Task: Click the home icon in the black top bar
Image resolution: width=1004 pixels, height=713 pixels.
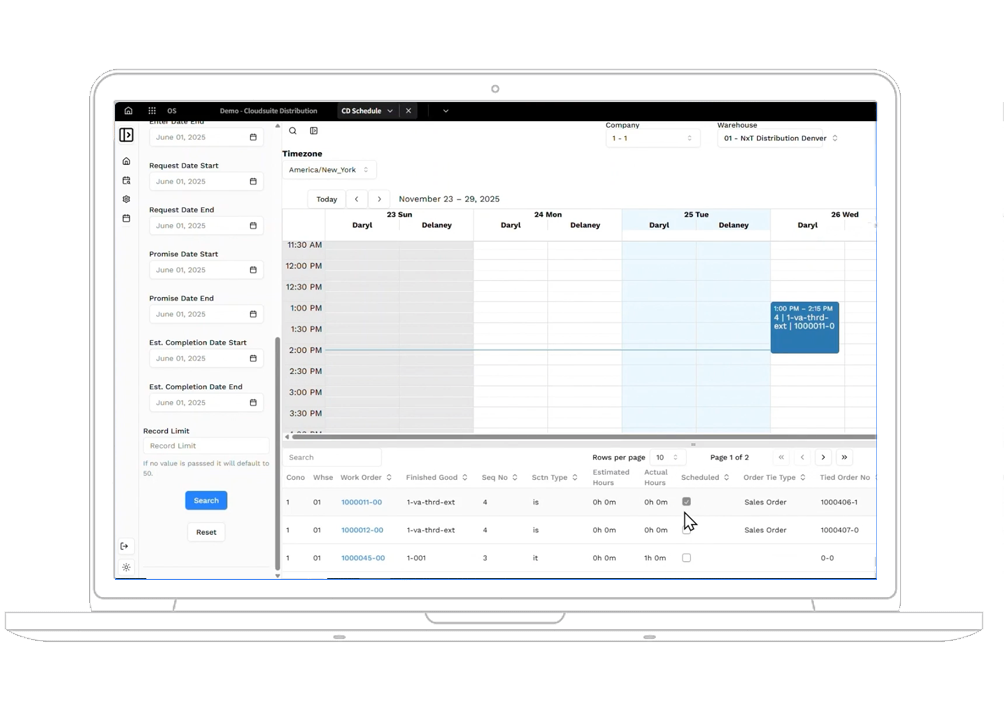Action: 128,111
